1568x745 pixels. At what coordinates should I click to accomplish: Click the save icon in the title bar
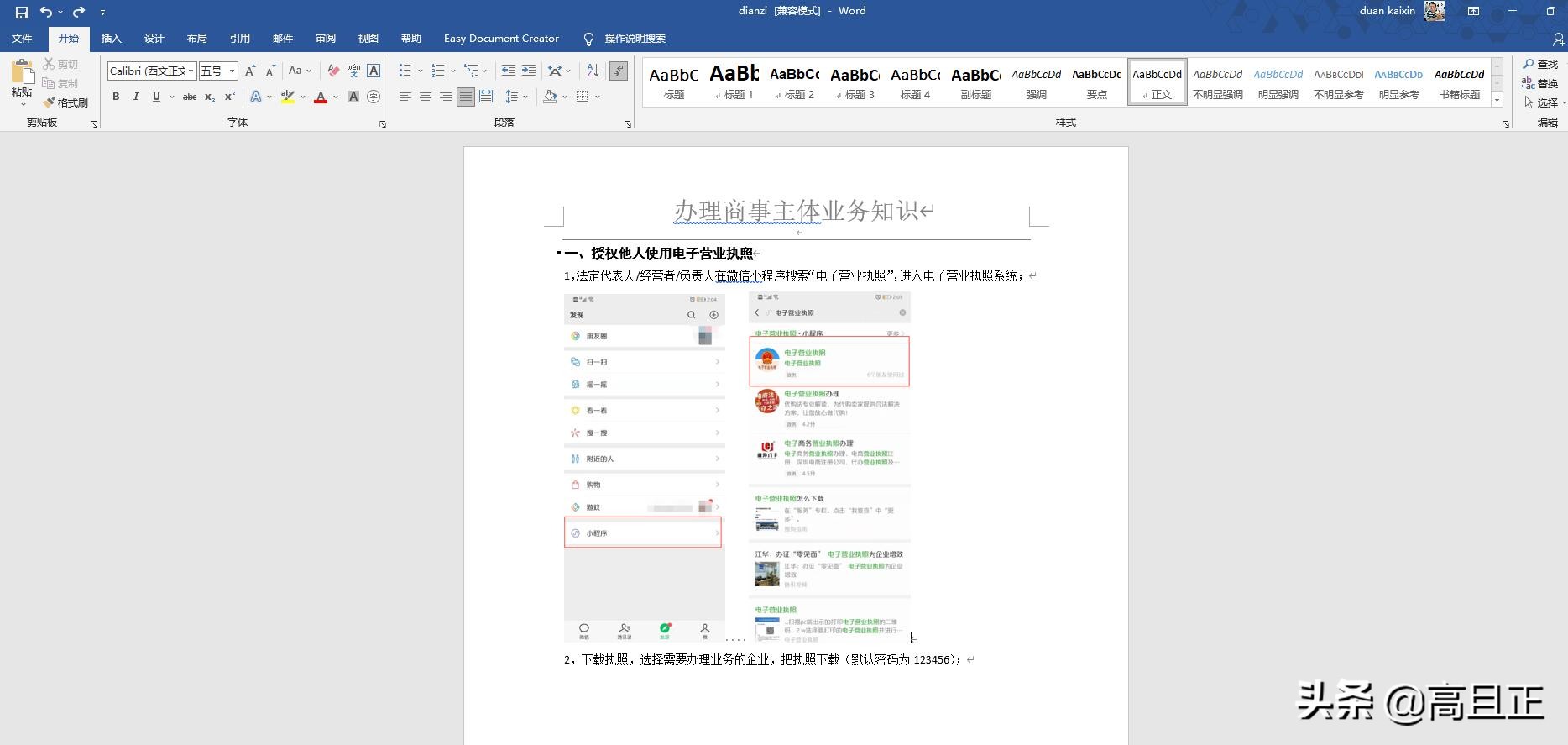pos(22,12)
